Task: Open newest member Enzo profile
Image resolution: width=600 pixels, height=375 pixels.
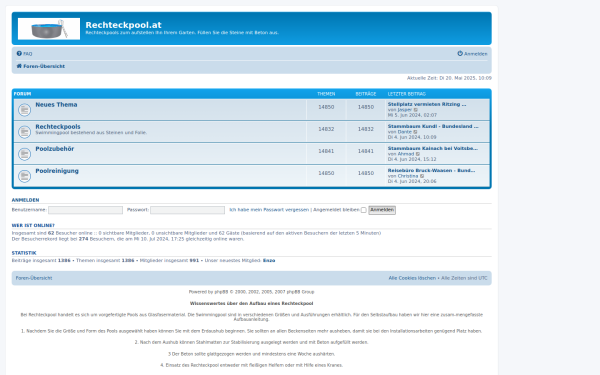Action: tap(269, 261)
